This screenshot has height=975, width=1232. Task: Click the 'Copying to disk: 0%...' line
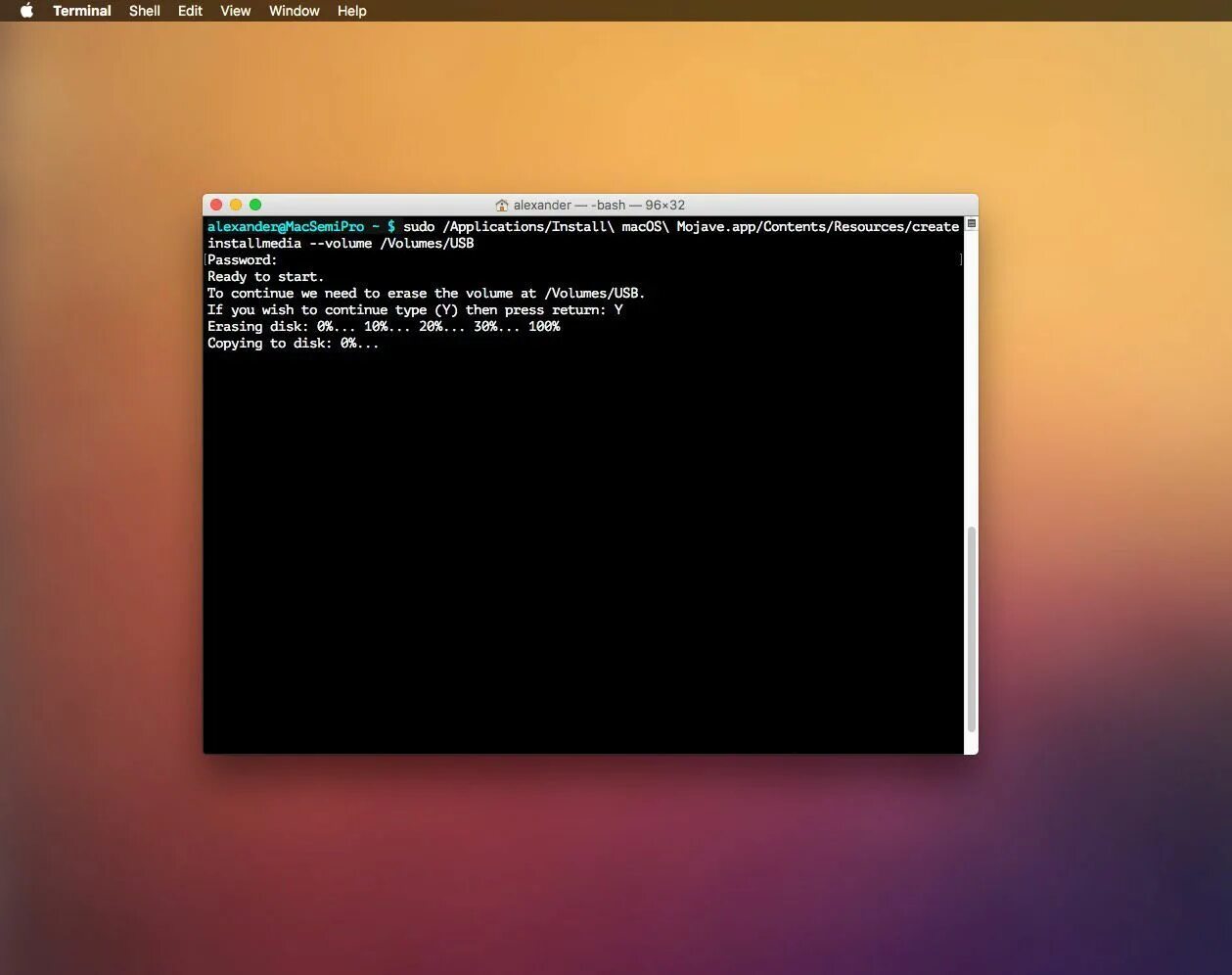point(293,344)
